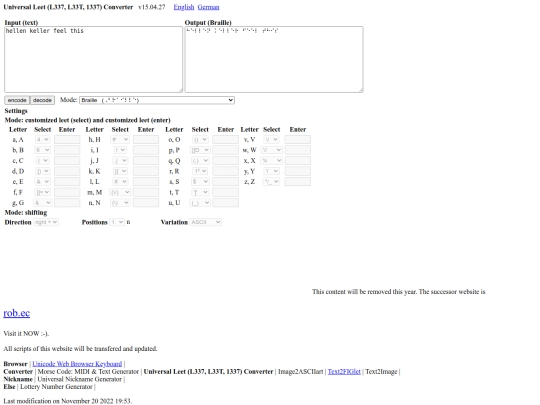The width and height of the screenshot is (540, 405).
Task: Open Select dropdown for letter z, Z
Action: [271, 181]
